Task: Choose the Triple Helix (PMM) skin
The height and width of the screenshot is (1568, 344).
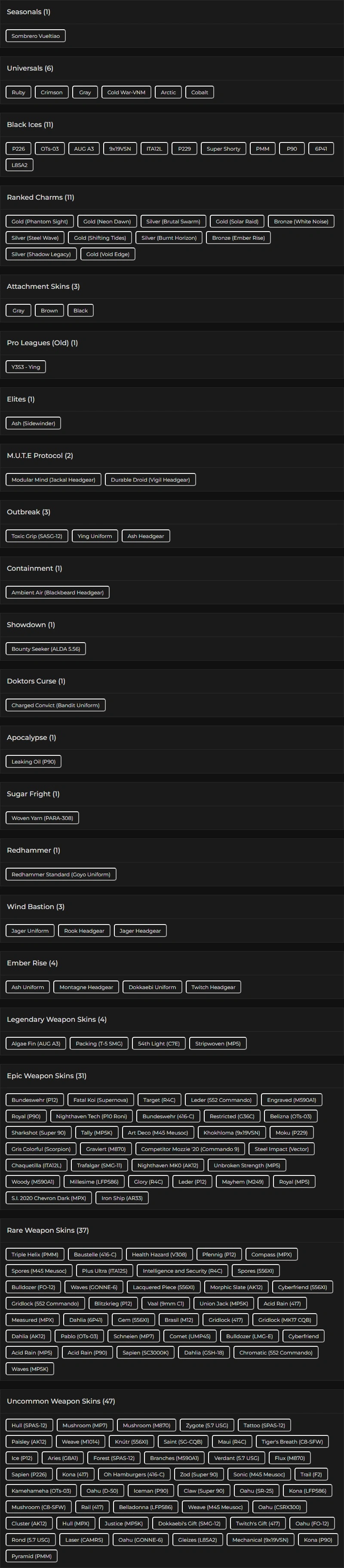Action: (35, 1255)
